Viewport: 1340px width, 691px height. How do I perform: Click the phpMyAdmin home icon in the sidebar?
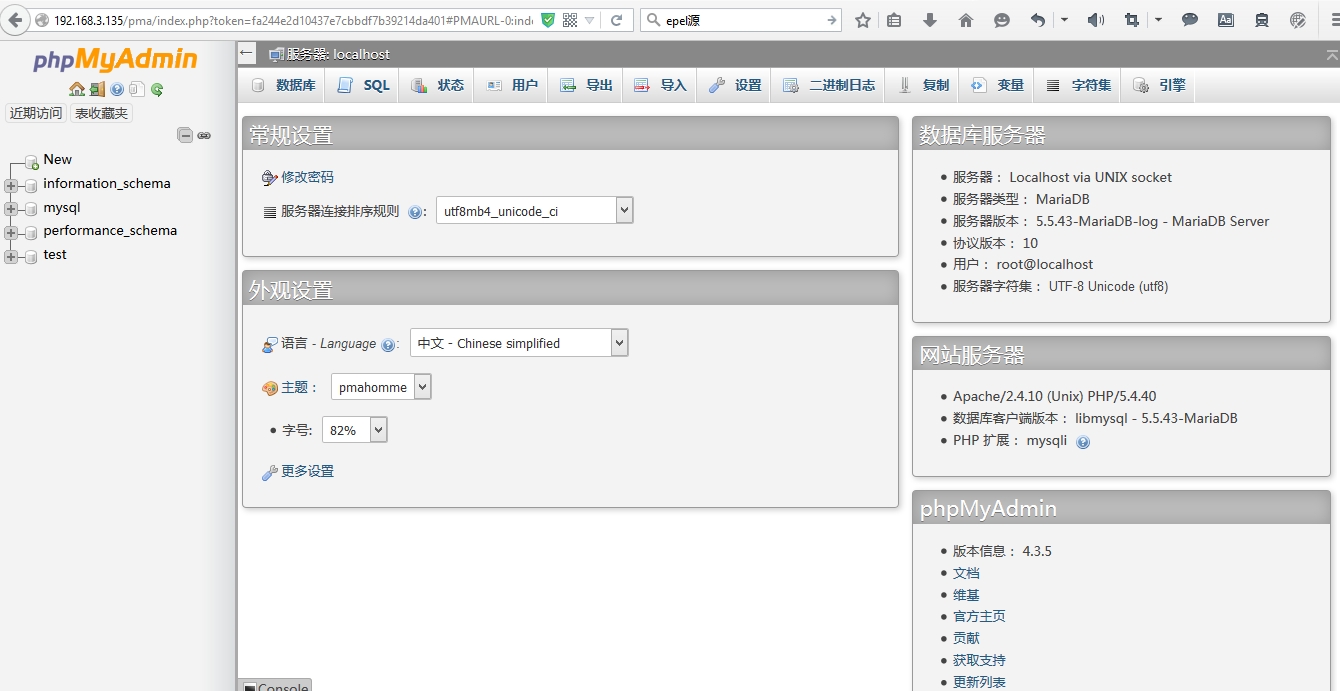pos(77,89)
